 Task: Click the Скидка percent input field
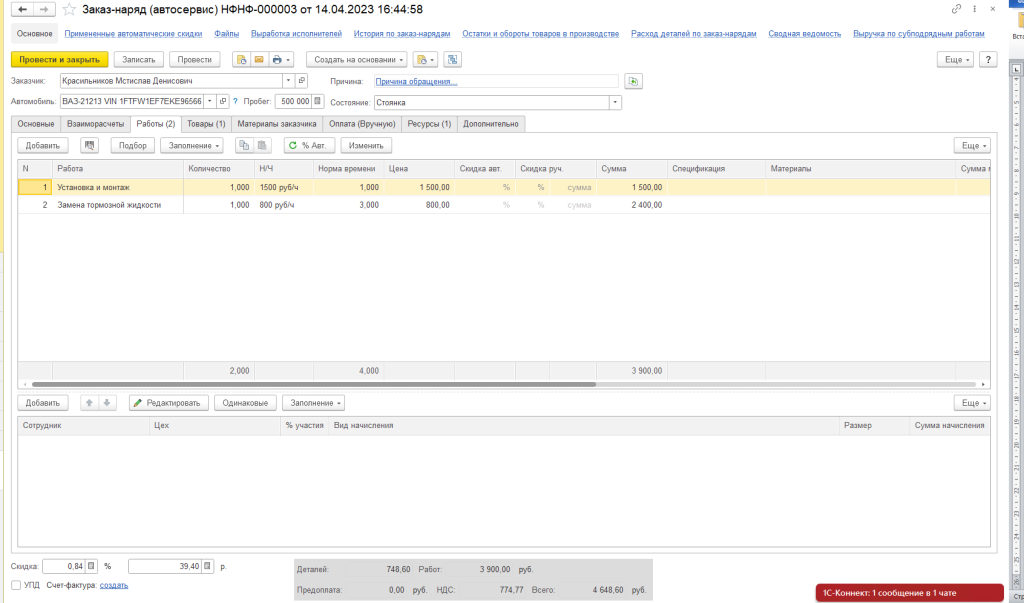(x=70, y=567)
